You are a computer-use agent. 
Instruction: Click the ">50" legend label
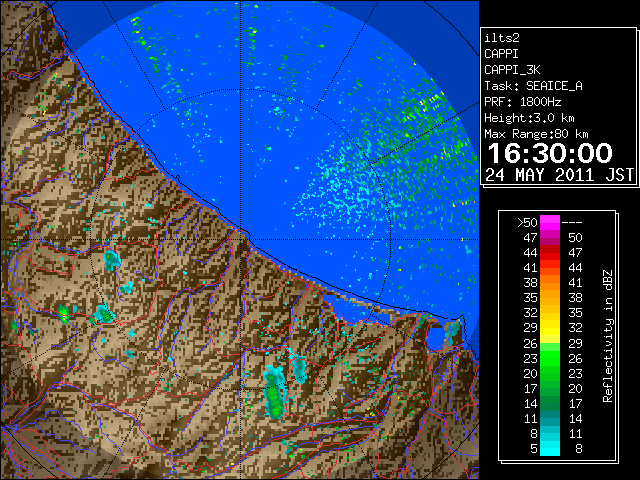tap(527, 223)
